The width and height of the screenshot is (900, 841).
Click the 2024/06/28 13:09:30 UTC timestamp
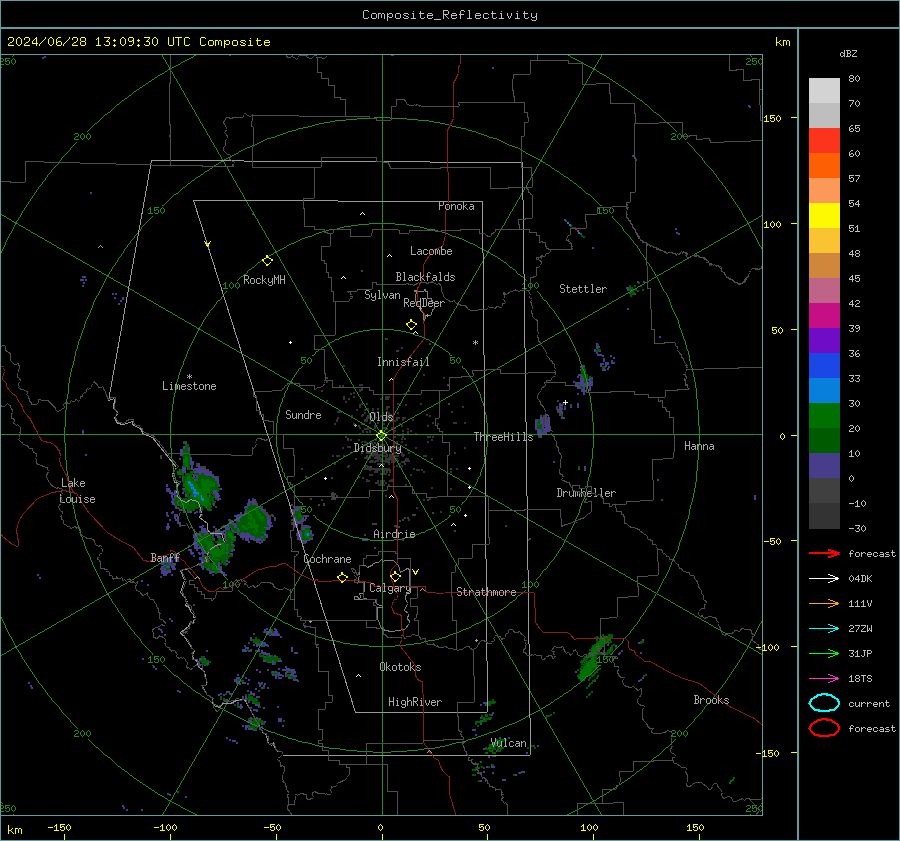tap(138, 42)
